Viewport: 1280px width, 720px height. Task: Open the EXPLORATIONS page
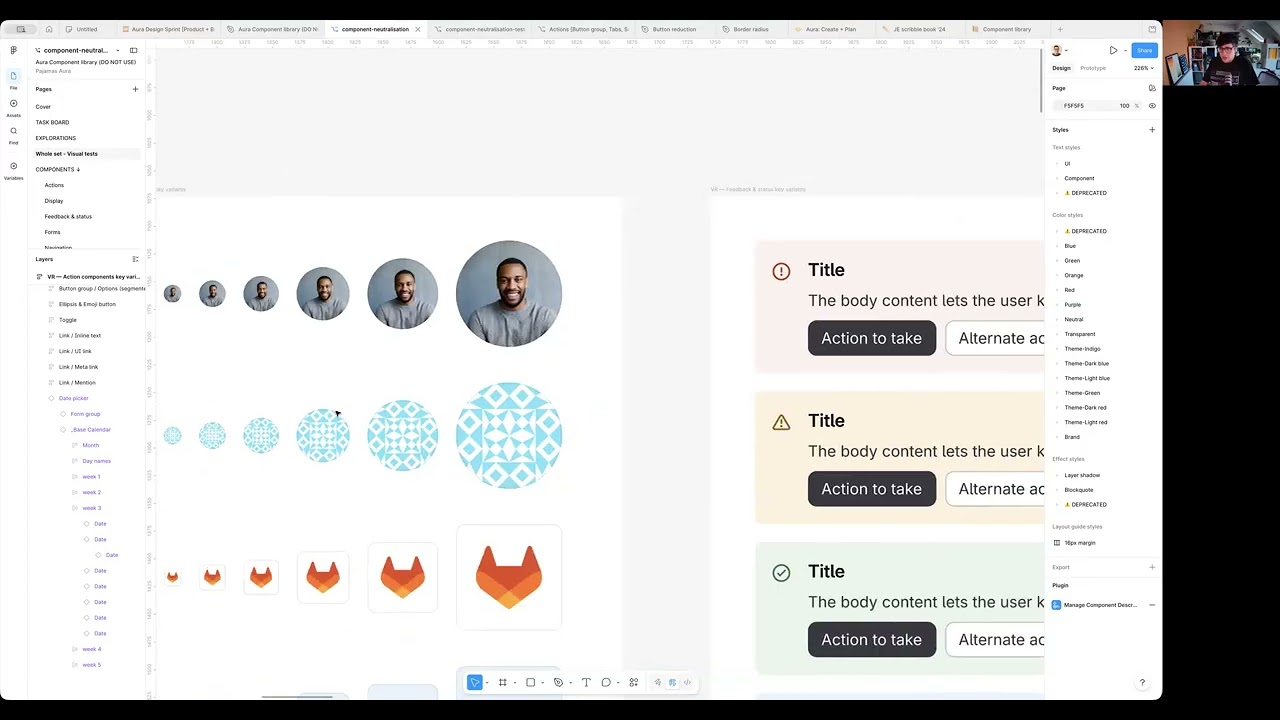point(55,138)
